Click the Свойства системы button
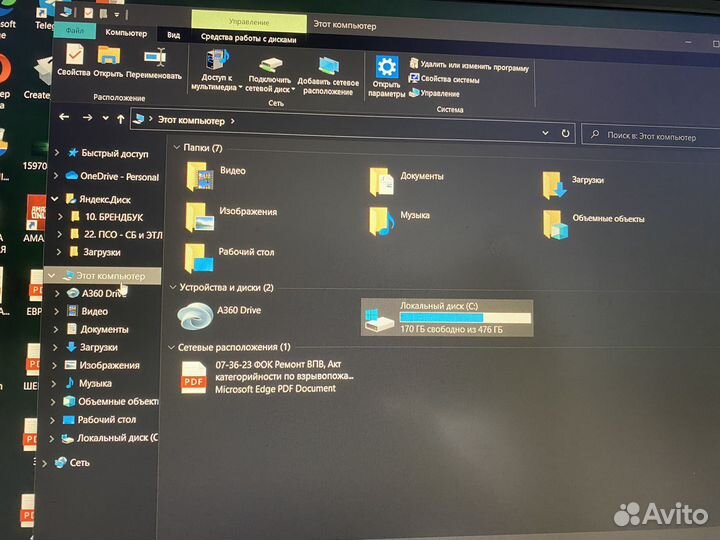 coord(449,80)
